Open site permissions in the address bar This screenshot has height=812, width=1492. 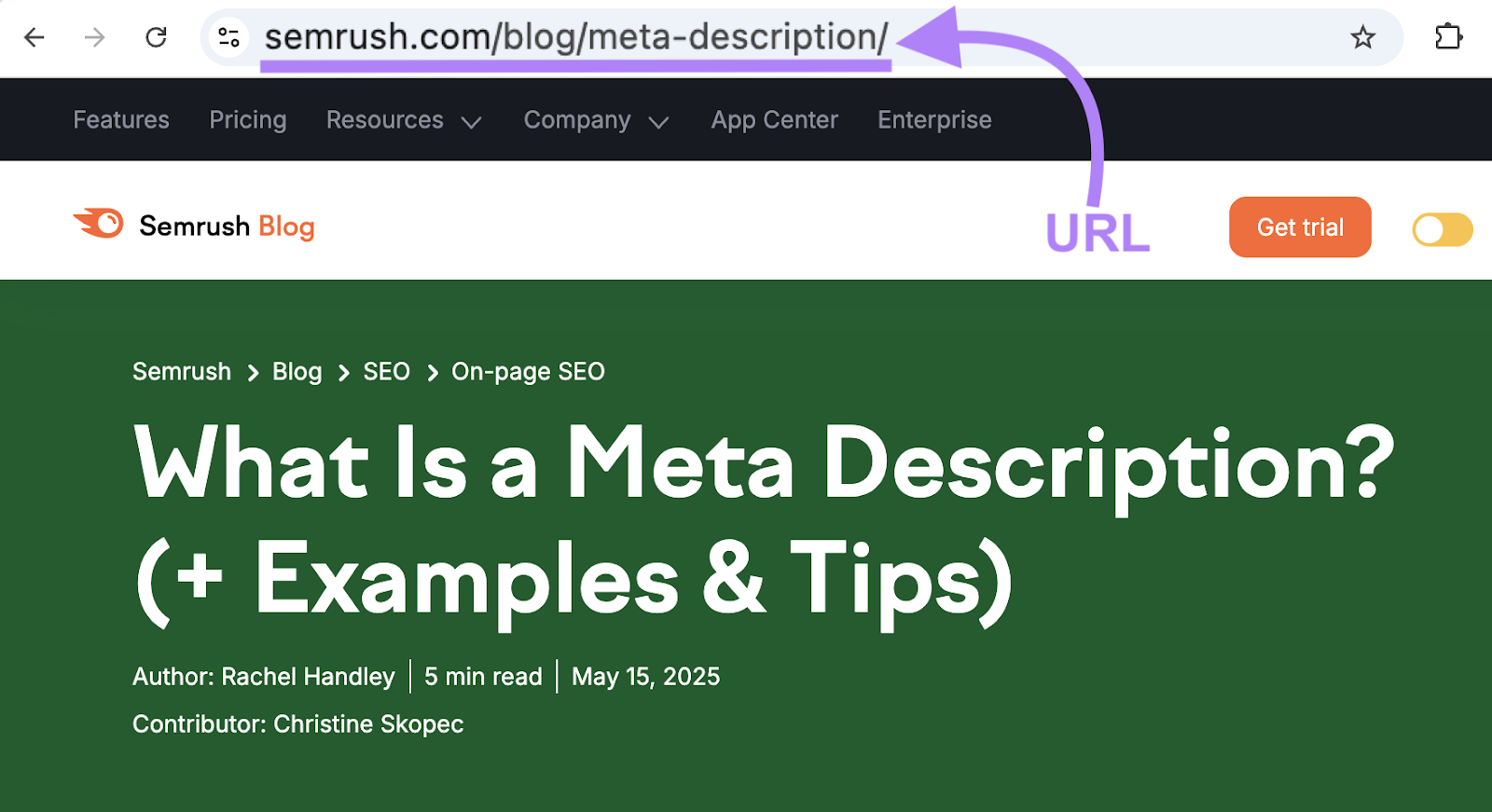228,37
